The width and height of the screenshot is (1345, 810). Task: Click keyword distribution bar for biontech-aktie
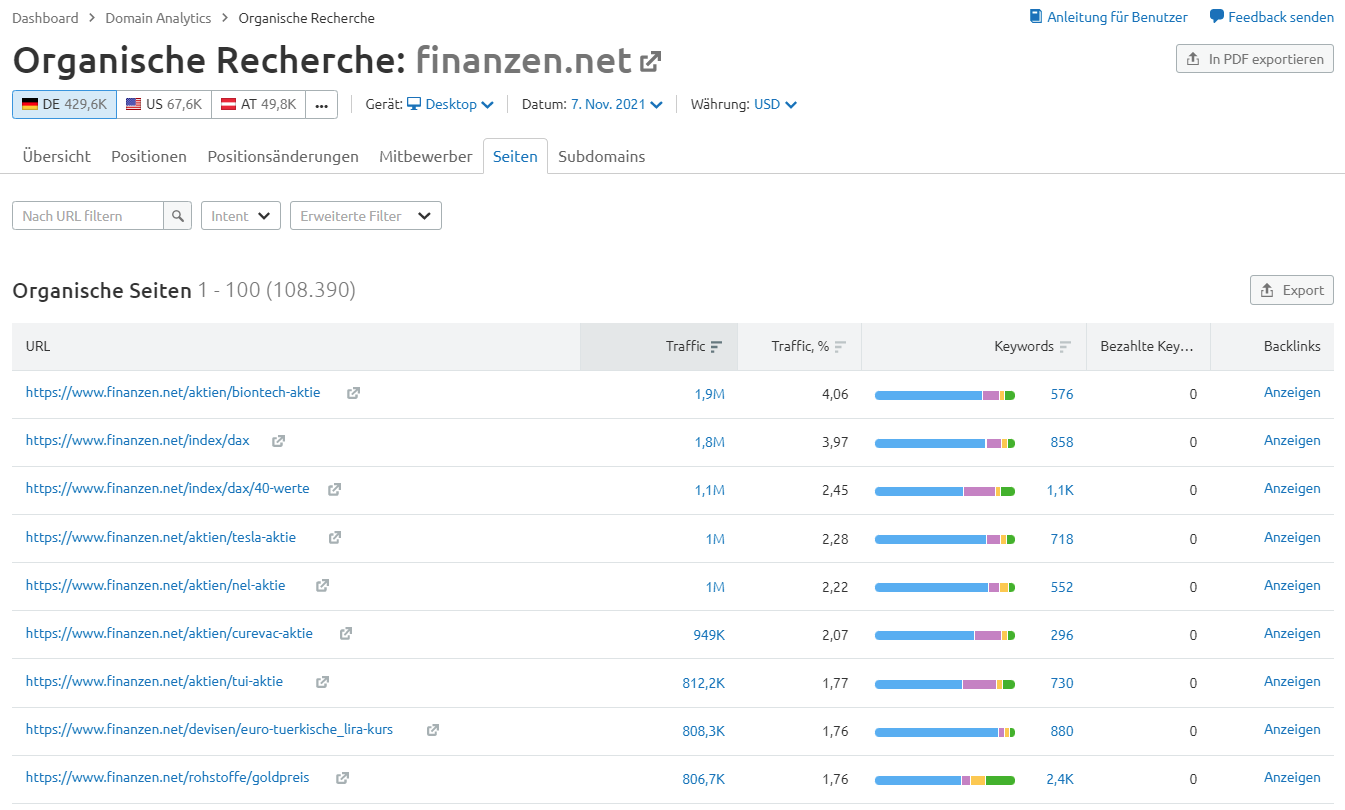click(945, 395)
